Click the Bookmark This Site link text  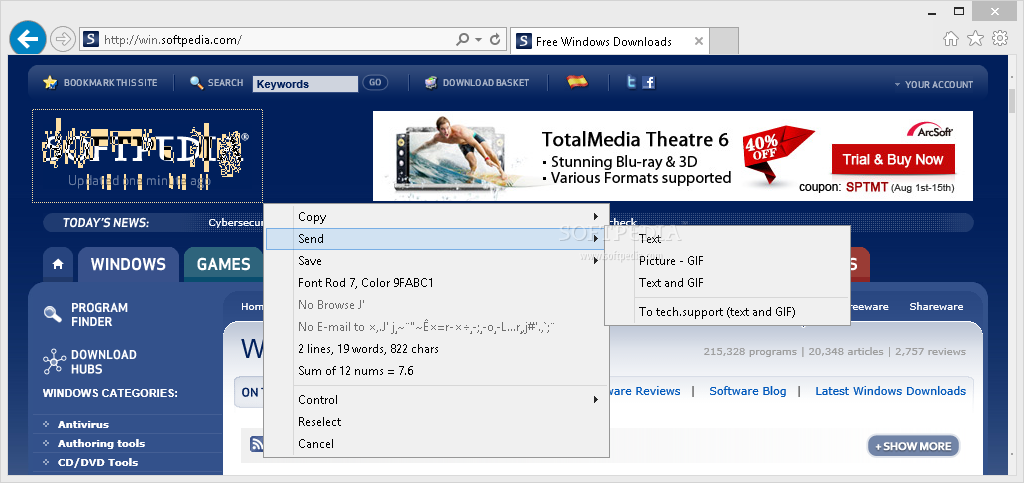pos(110,83)
